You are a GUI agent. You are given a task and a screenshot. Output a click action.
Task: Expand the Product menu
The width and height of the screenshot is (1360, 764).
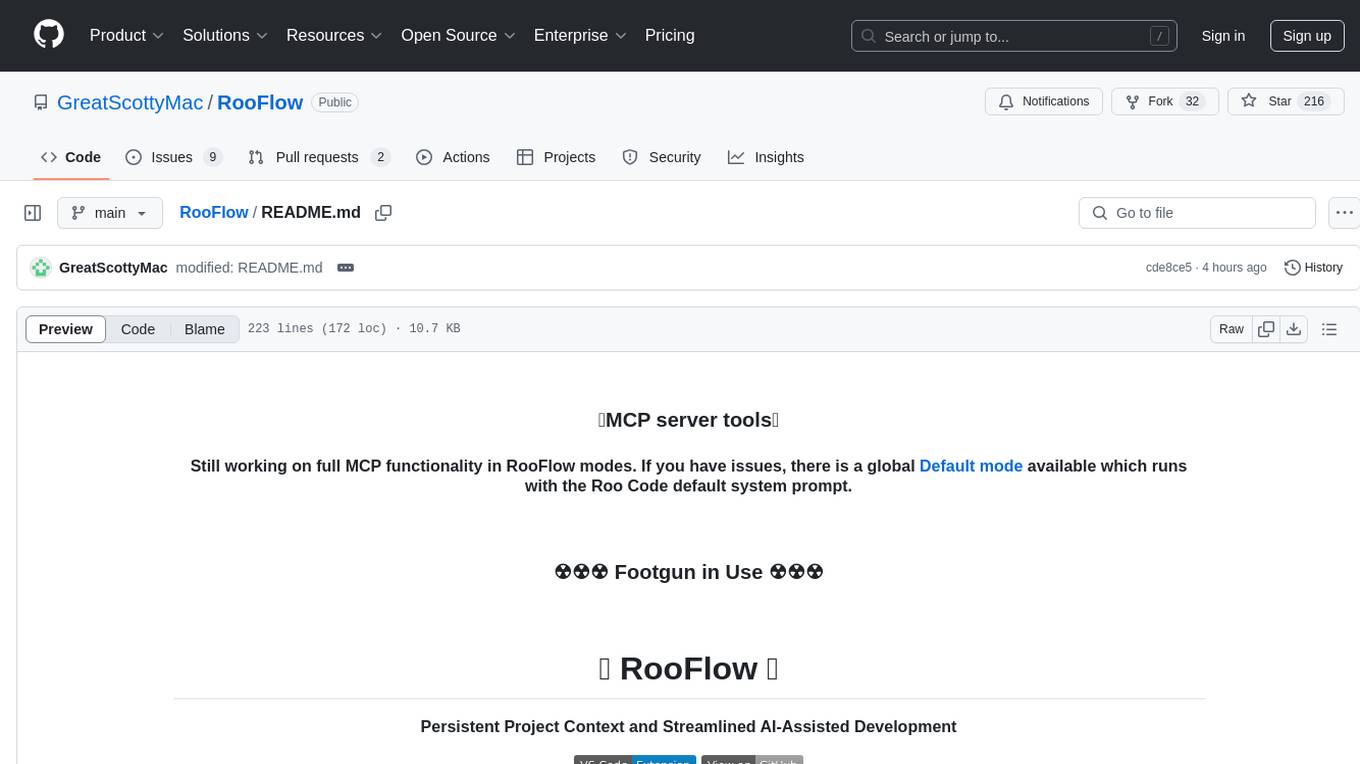[x=127, y=35]
